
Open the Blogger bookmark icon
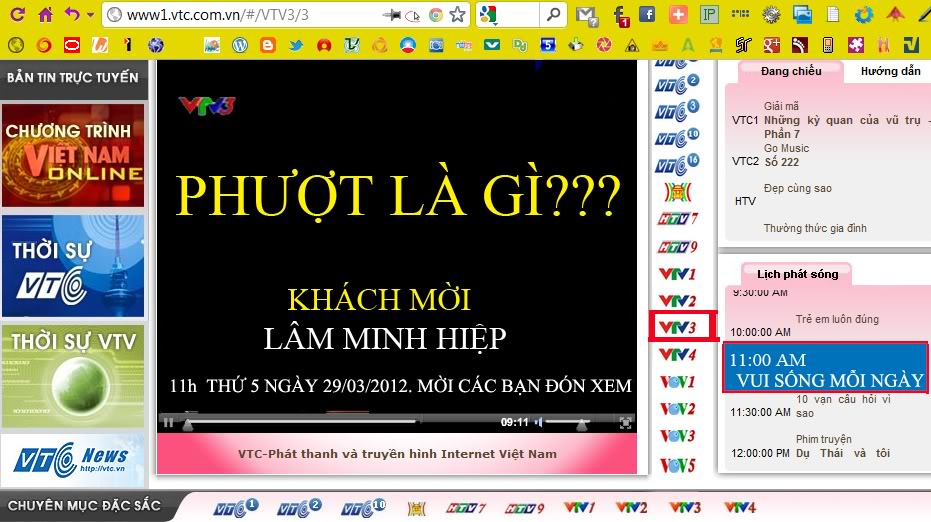point(268,45)
